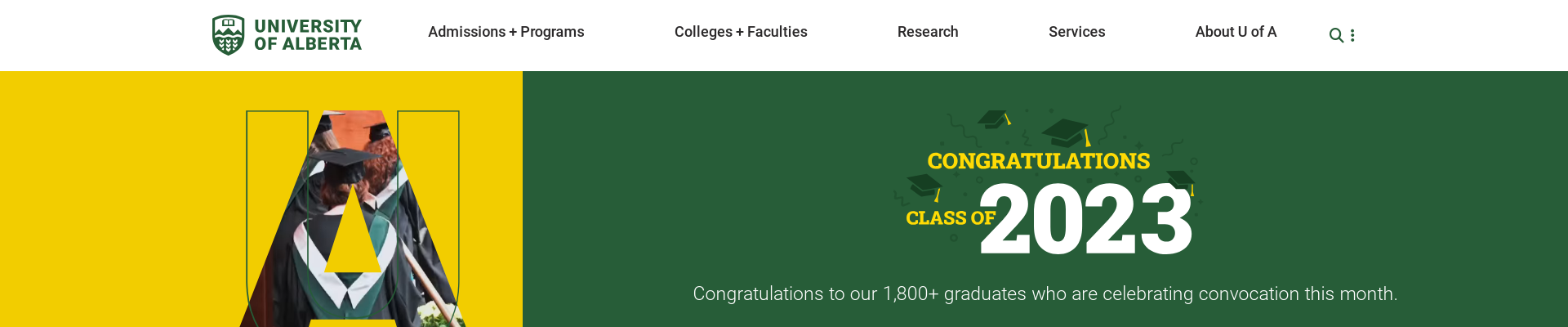Viewport: 1568px width, 327px height.
Task: Expand the Colleges + Faculties menu
Action: click(741, 32)
